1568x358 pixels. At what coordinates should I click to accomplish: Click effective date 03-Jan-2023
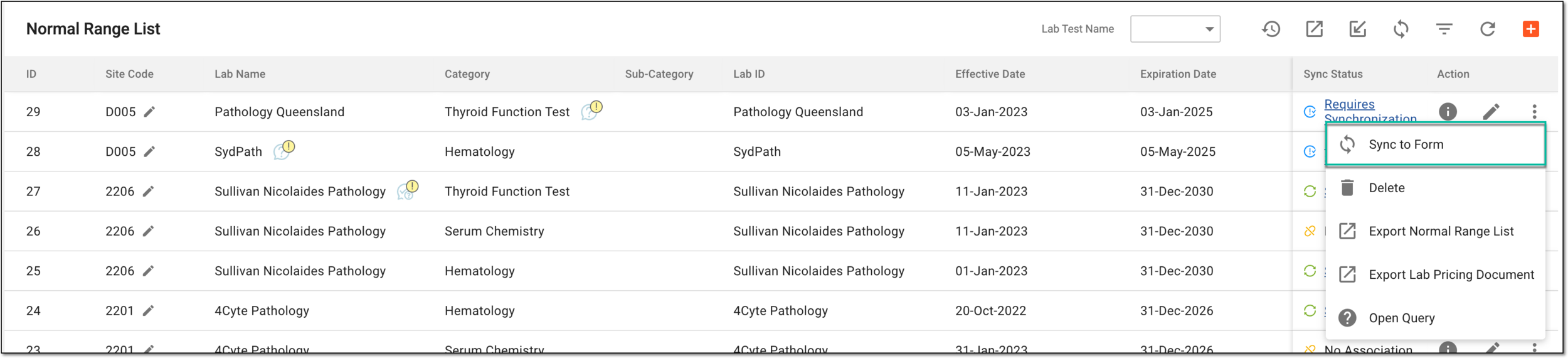coord(991,112)
